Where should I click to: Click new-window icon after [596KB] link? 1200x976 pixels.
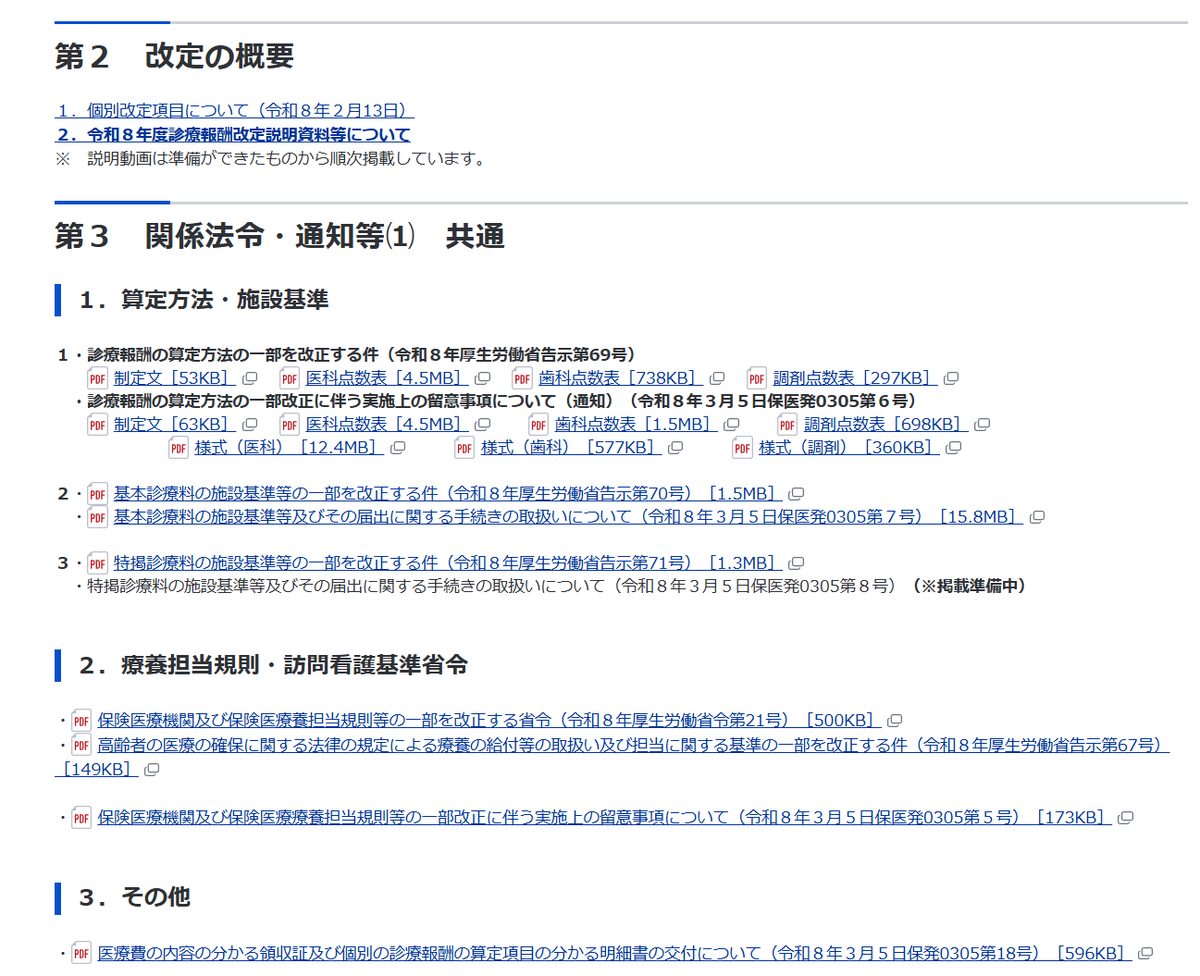click(x=1145, y=954)
